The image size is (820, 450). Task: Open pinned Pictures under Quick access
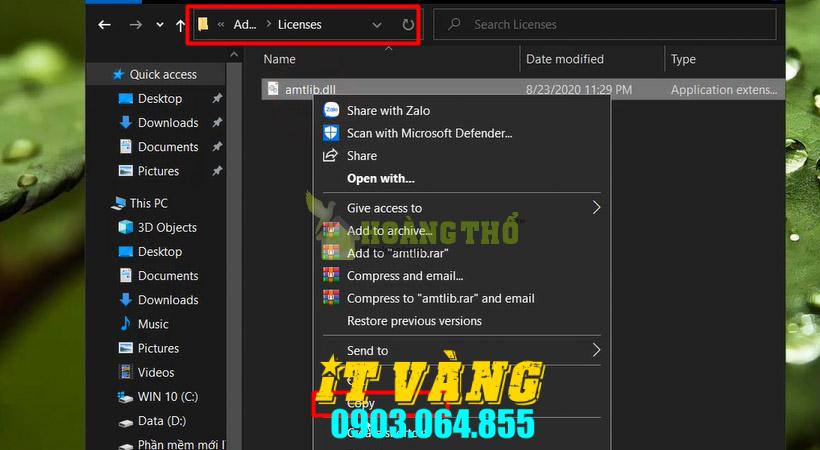point(158,171)
